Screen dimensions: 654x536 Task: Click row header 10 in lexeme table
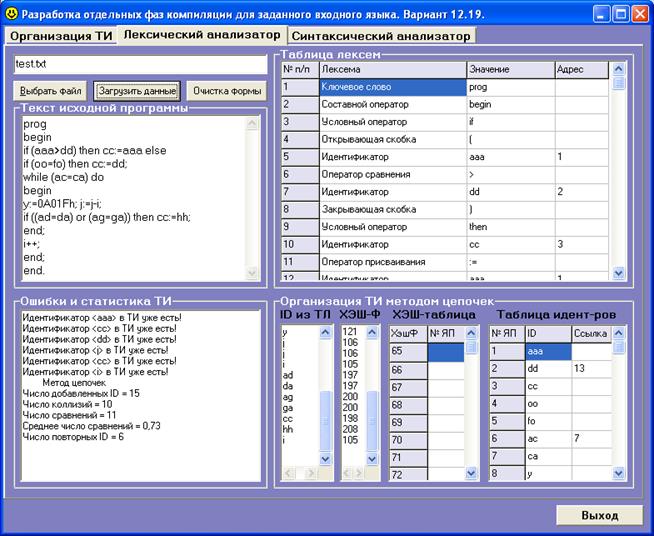[x=300, y=245]
